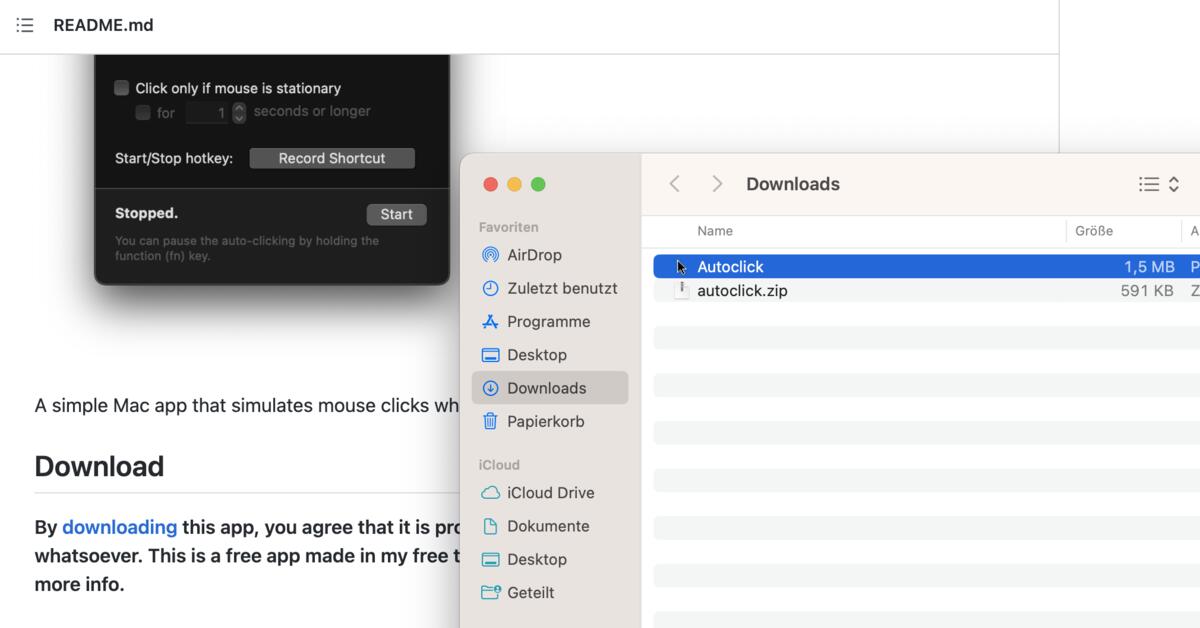Sort files by the Größe column header
1200x628 pixels.
[x=1092, y=231]
